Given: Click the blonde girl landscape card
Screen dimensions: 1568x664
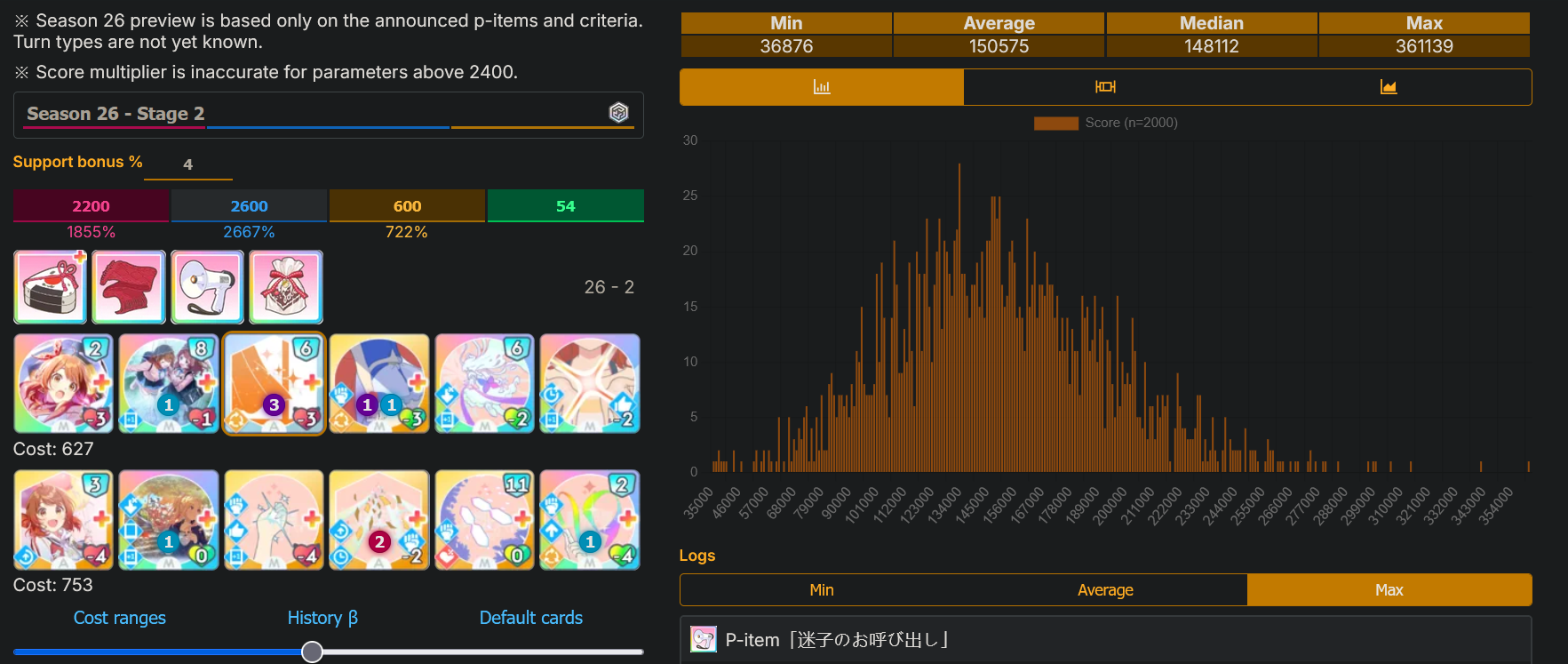Looking at the screenshot, I should 169,520.
